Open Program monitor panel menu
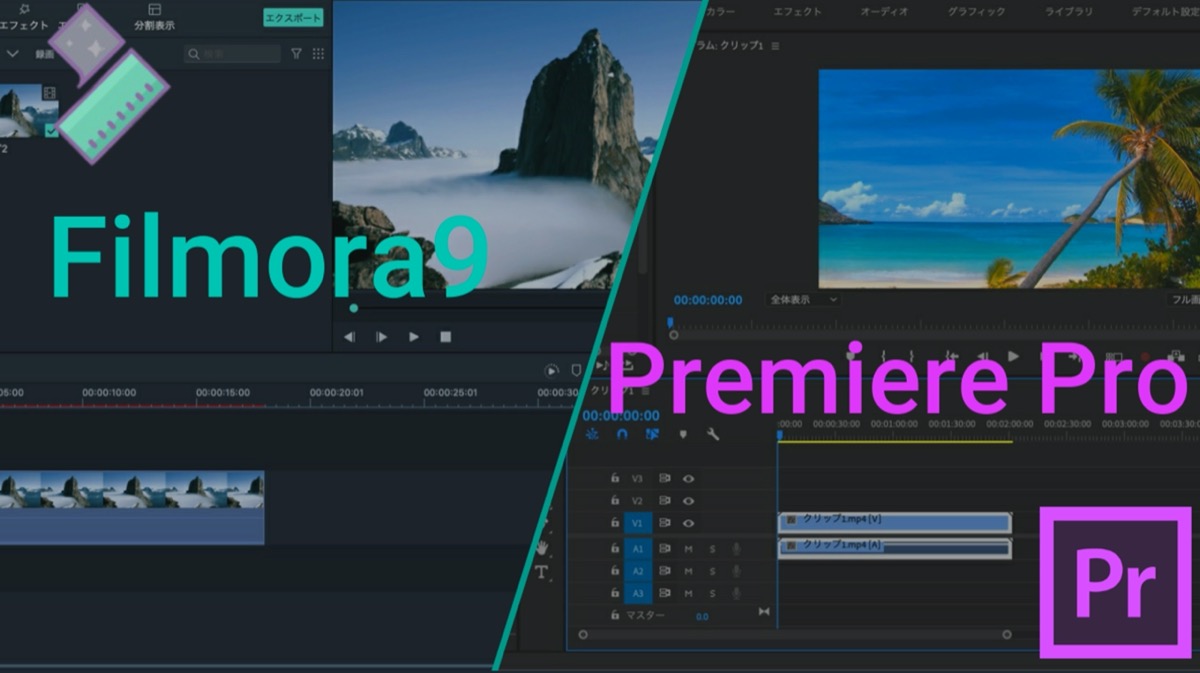This screenshot has height=673, width=1200. (775, 46)
